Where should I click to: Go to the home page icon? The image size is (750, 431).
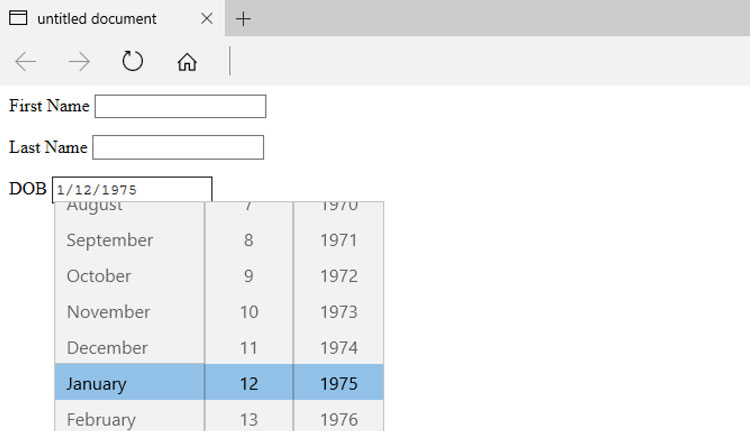pos(187,62)
